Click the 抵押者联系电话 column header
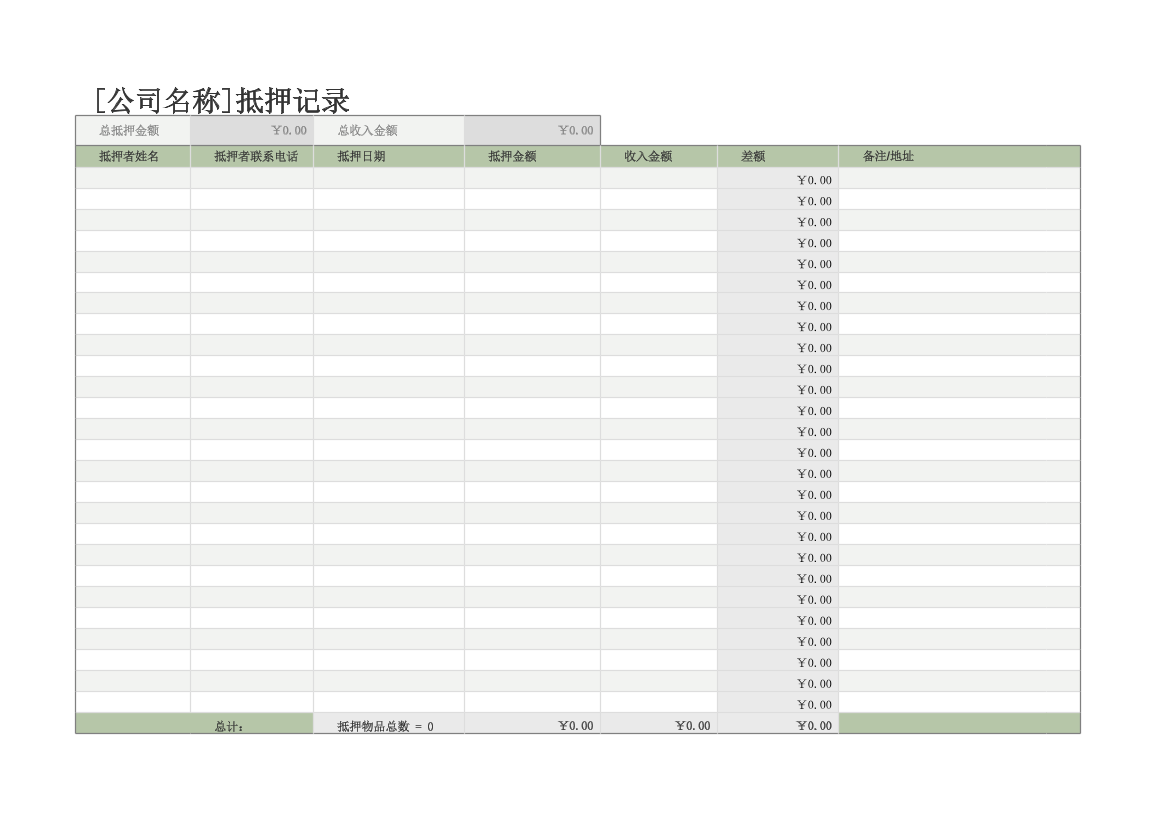Image resolution: width=1169 pixels, height=827 pixels. coord(252,157)
